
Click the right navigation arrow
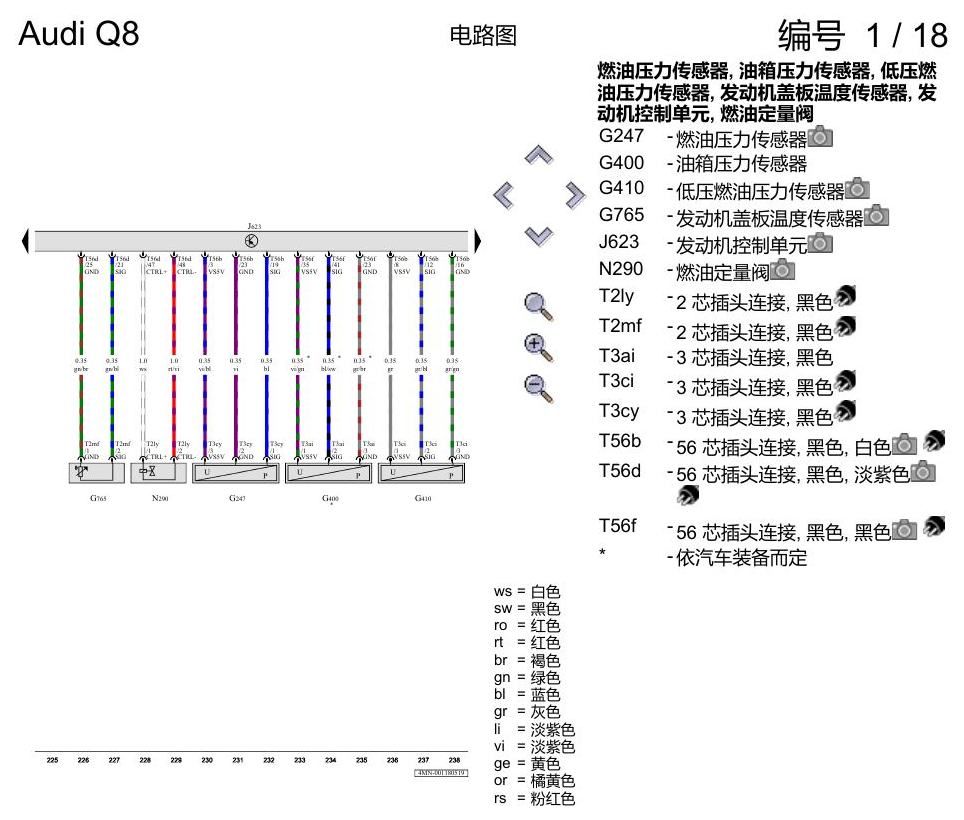[x=575, y=195]
